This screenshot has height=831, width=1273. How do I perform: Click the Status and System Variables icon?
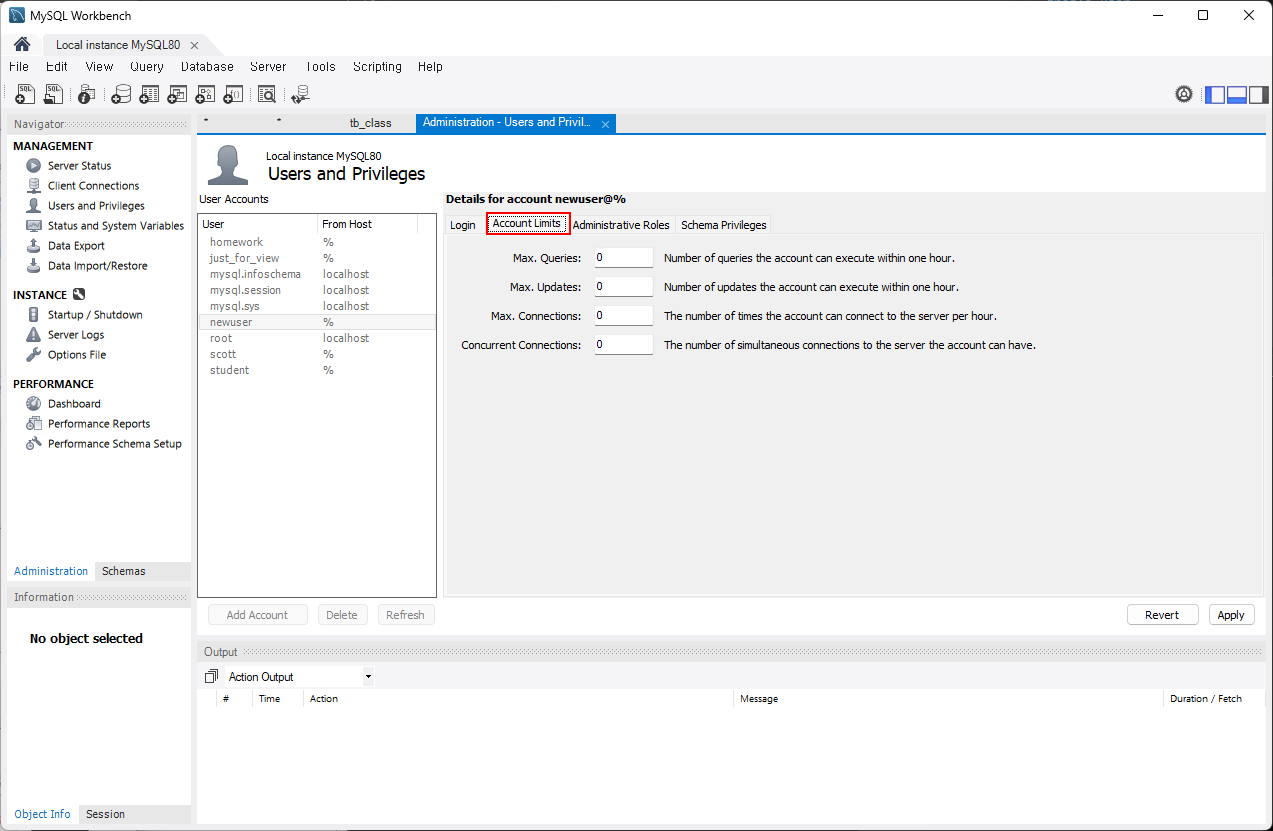[34, 226]
